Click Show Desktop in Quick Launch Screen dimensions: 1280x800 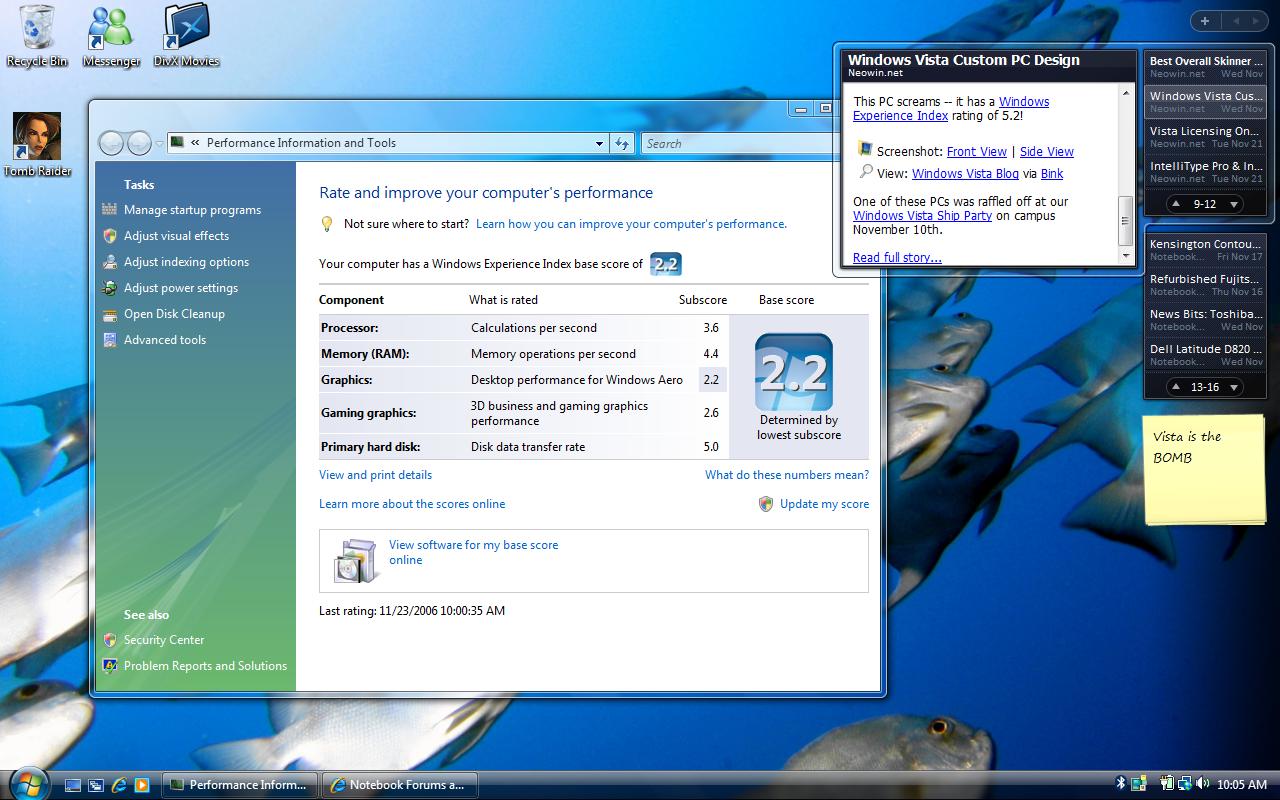(73, 785)
